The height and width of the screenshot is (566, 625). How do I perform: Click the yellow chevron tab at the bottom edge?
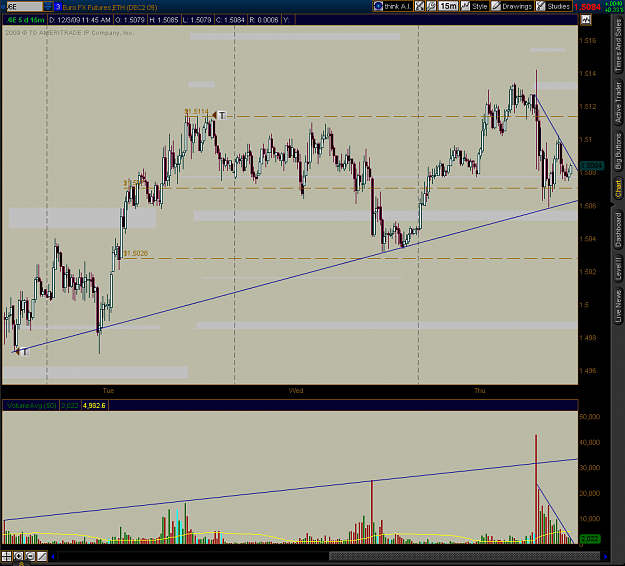click(22, 564)
